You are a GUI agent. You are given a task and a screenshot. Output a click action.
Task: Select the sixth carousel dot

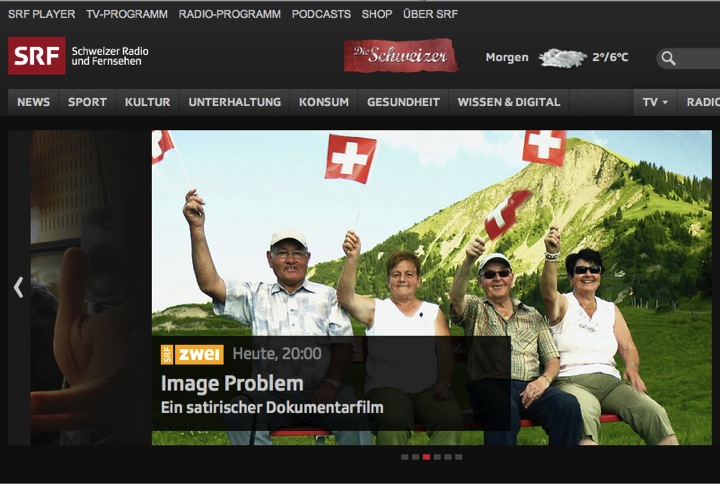pos(458,457)
